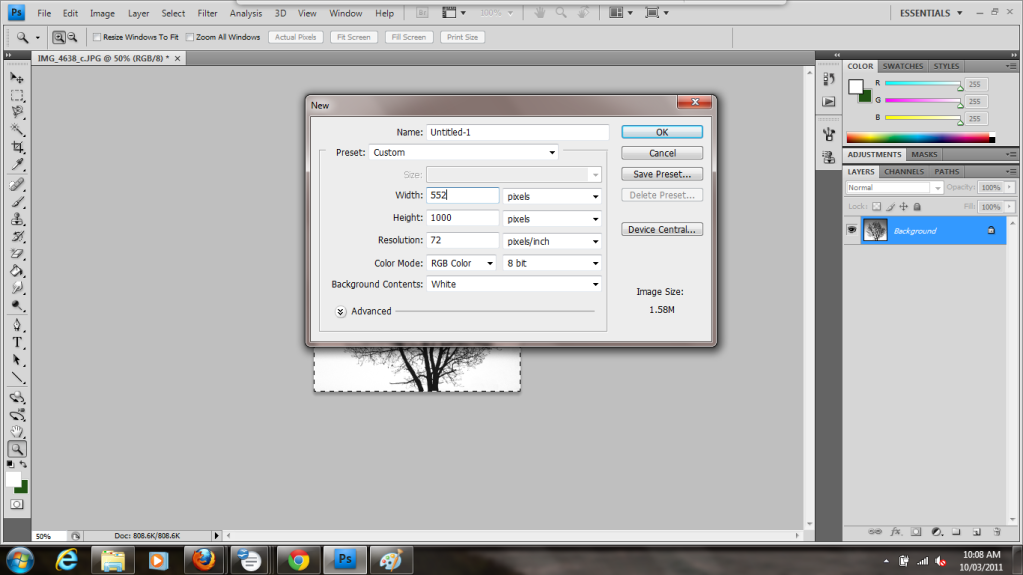Open the Background Contents dropdown
This screenshot has width=1023, height=575.
(x=513, y=285)
